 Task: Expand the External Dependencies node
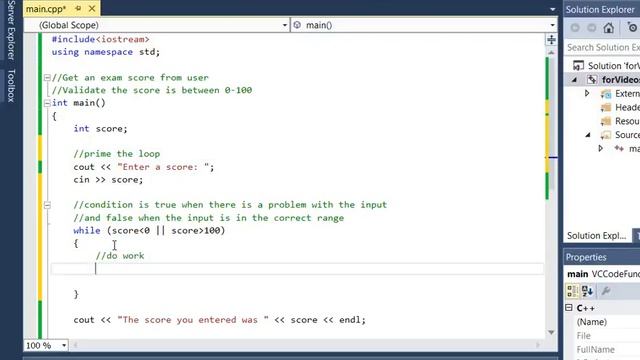click(x=587, y=93)
